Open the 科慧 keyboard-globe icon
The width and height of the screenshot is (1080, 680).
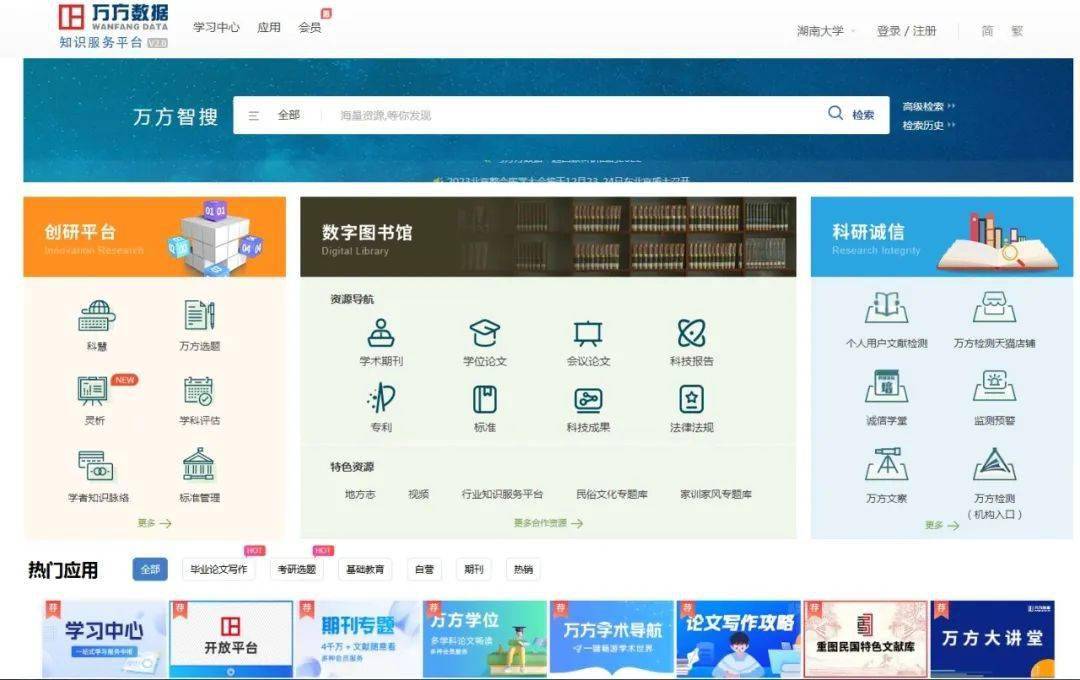96,316
